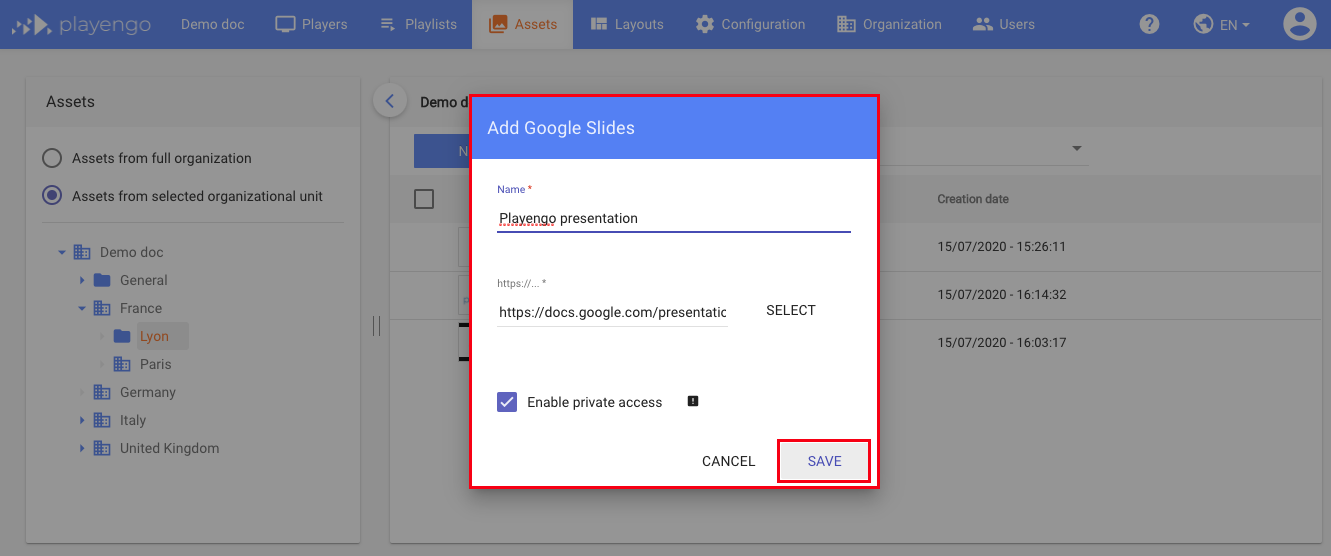Click the Paris building icon
The height and width of the screenshot is (556, 1331).
pyautogui.click(x=122, y=364)
